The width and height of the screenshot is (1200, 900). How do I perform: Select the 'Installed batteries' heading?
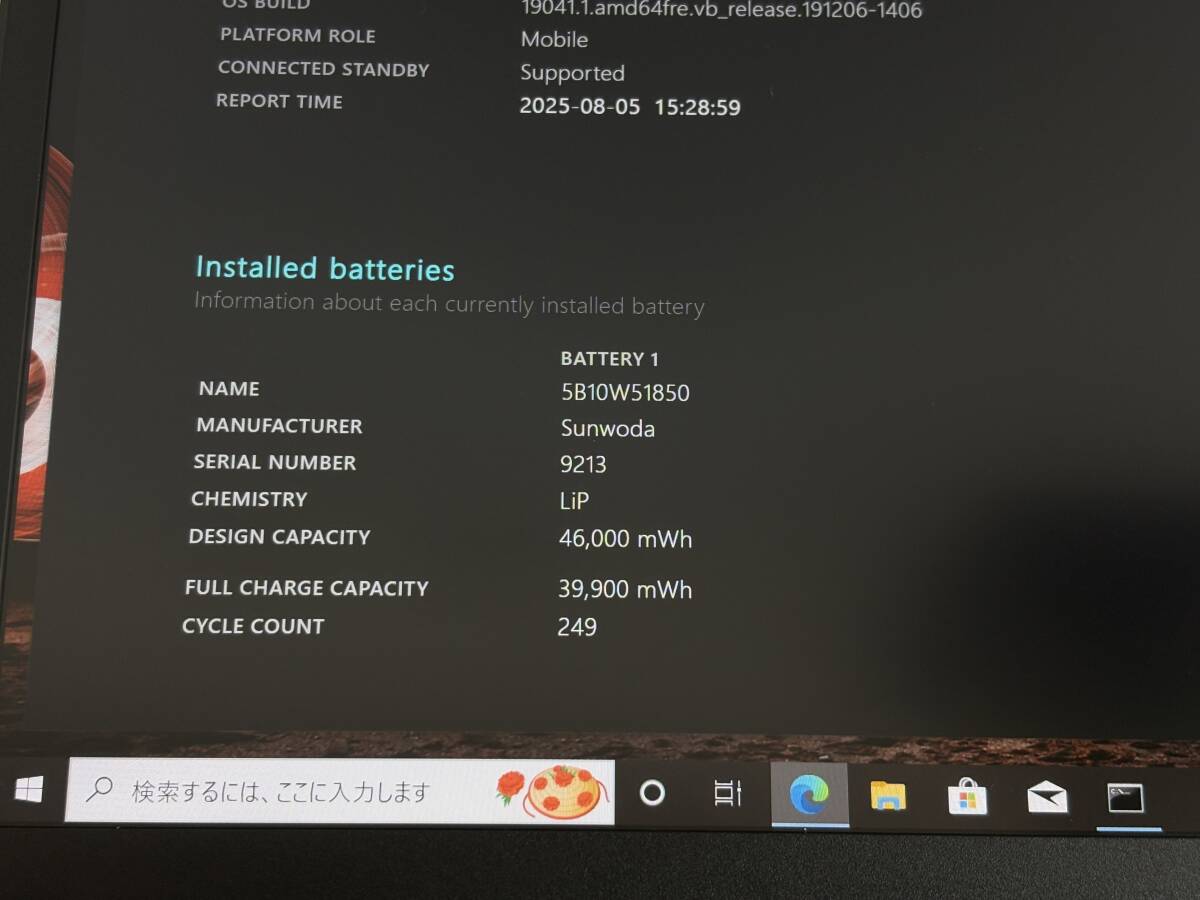point(325,268)
